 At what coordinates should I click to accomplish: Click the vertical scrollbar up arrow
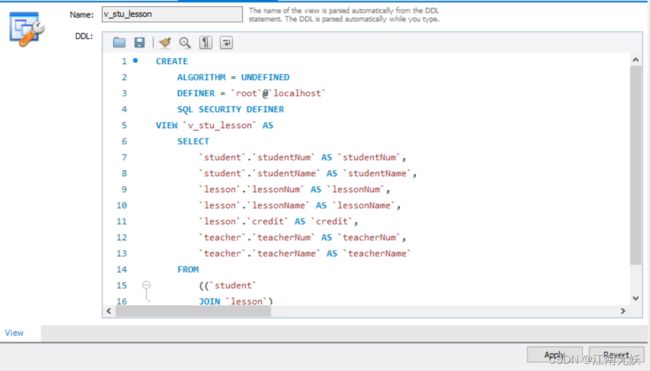(635, 60)
